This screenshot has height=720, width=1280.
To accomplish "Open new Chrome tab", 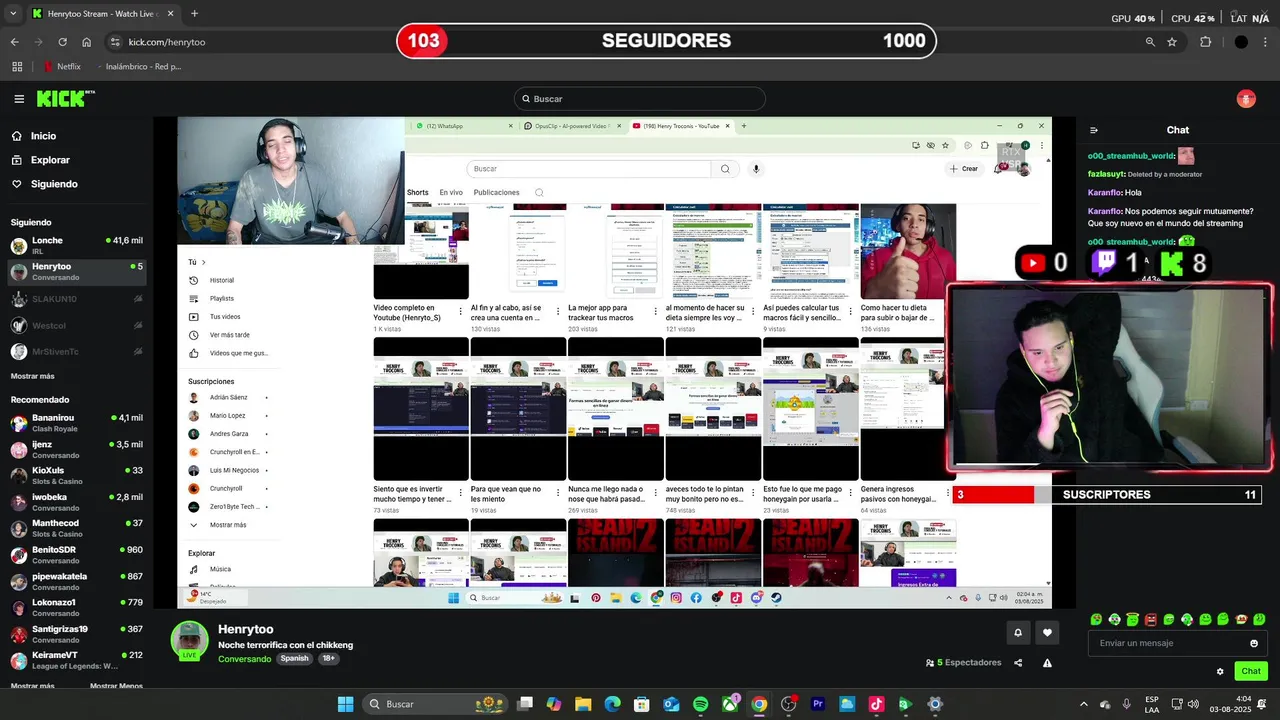I will [194, 14].
